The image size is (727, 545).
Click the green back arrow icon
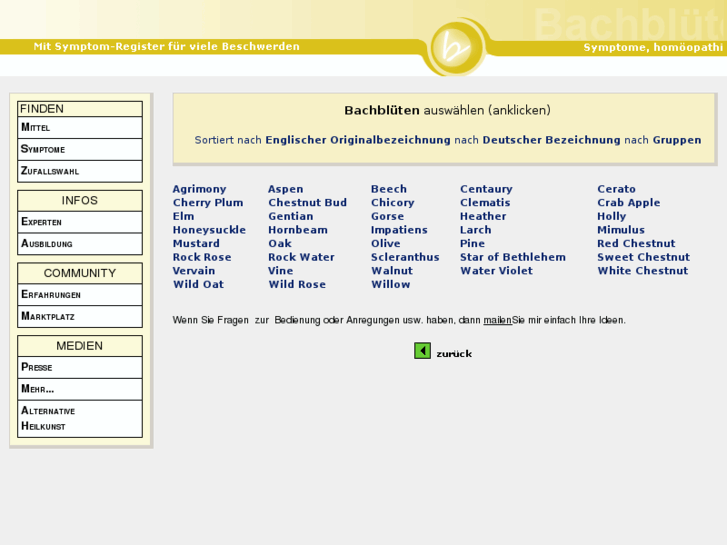point(422,351)
